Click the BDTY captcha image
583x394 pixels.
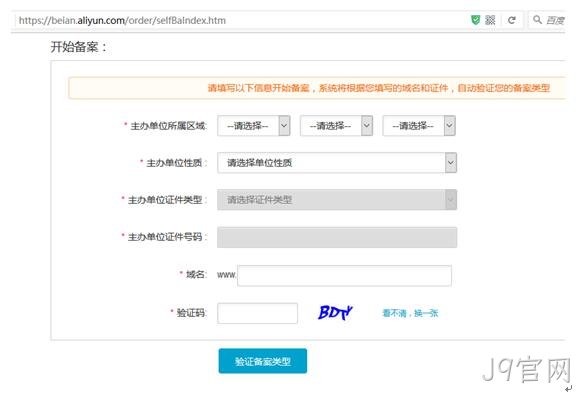click(x=335, y=313)
